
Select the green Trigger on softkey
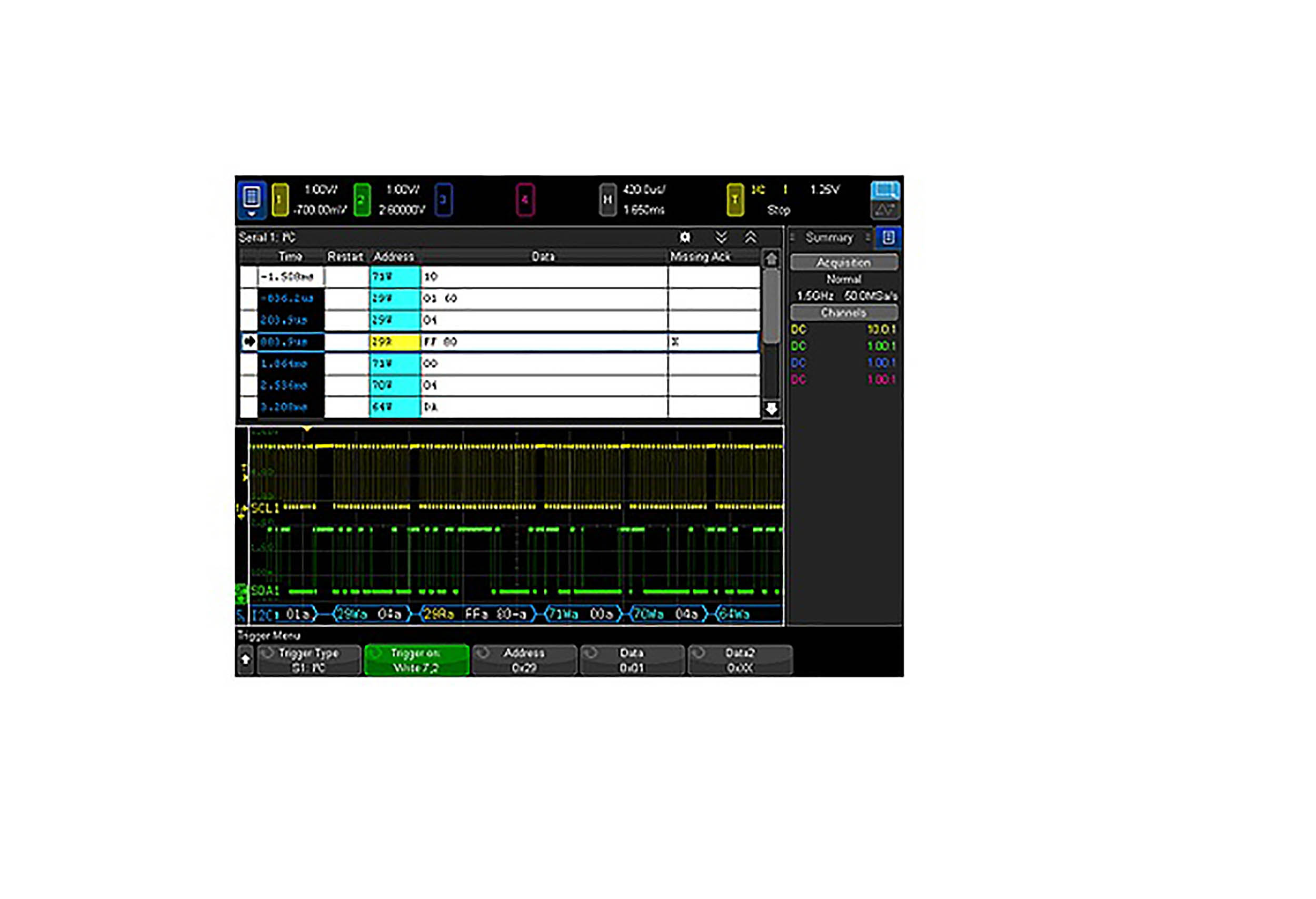click(416, 660)
